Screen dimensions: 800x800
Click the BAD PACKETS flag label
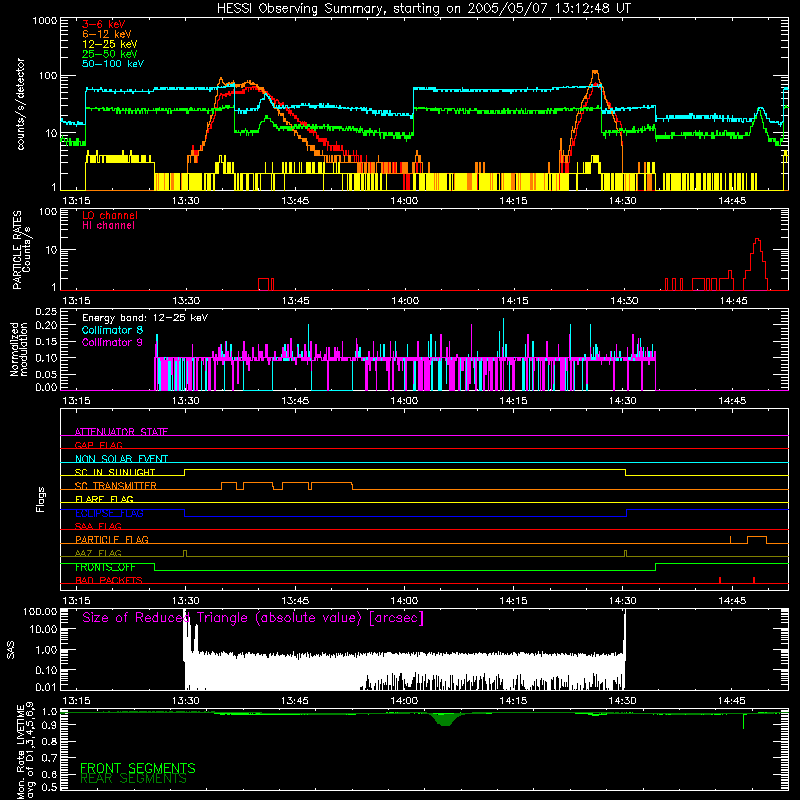109,580
